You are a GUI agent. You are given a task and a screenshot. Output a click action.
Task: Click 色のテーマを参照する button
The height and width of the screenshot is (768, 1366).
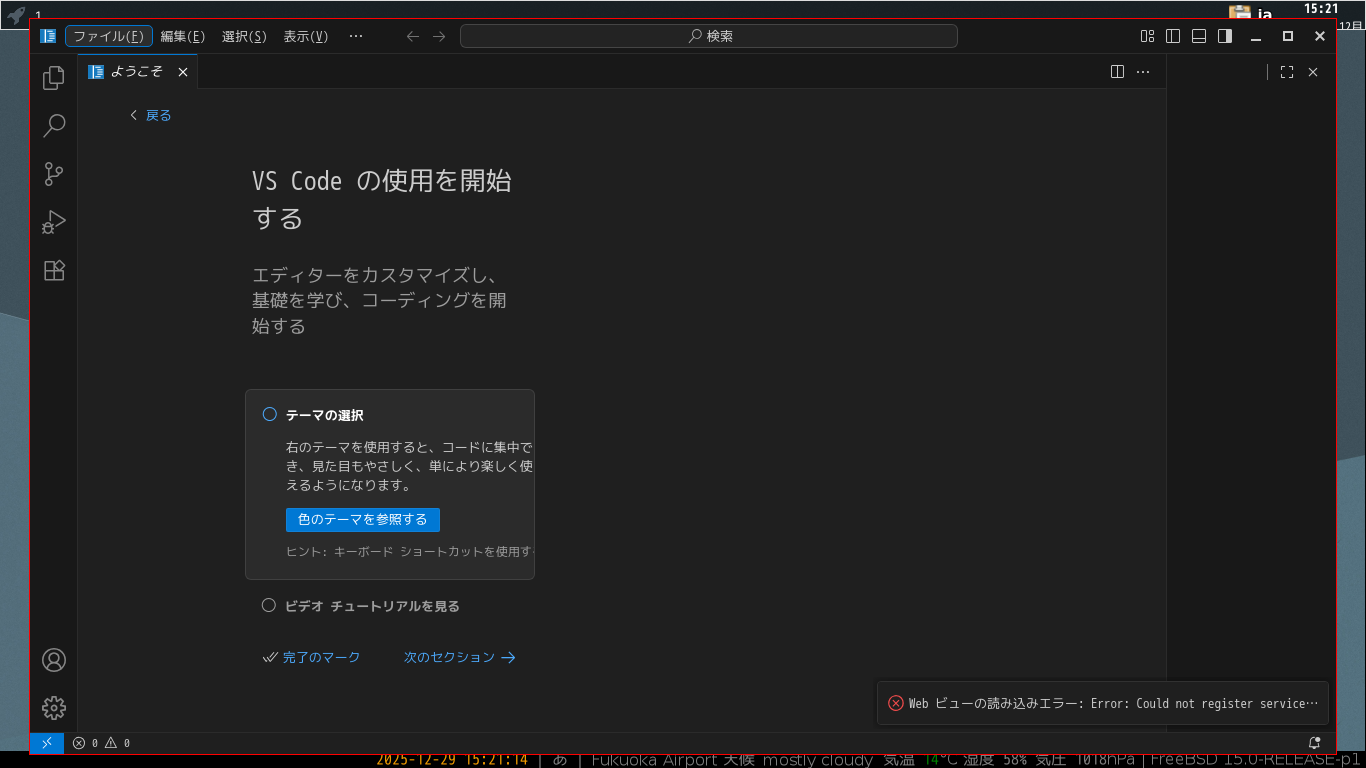[363, 520]
